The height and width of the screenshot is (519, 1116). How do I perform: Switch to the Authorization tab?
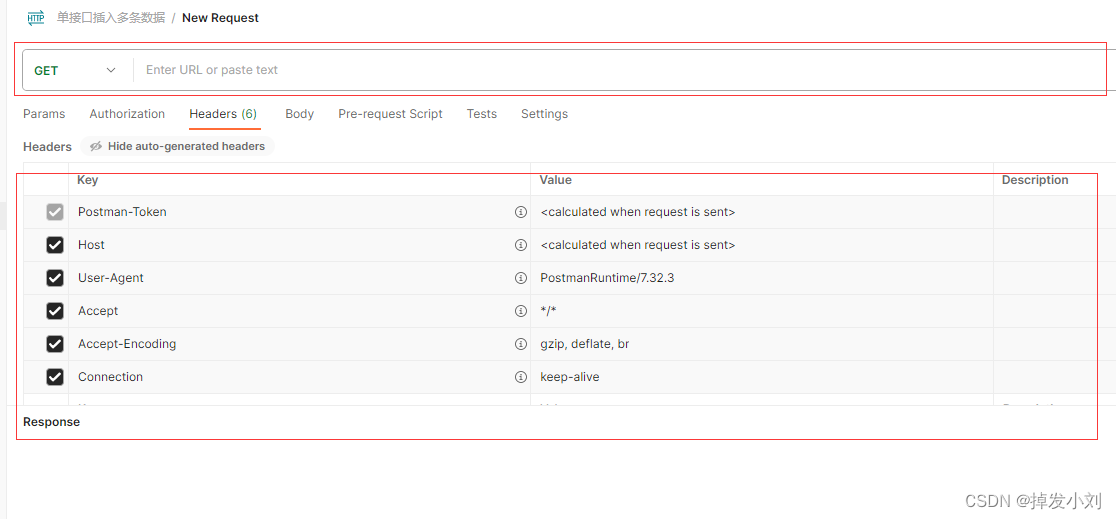click(127, 114)
